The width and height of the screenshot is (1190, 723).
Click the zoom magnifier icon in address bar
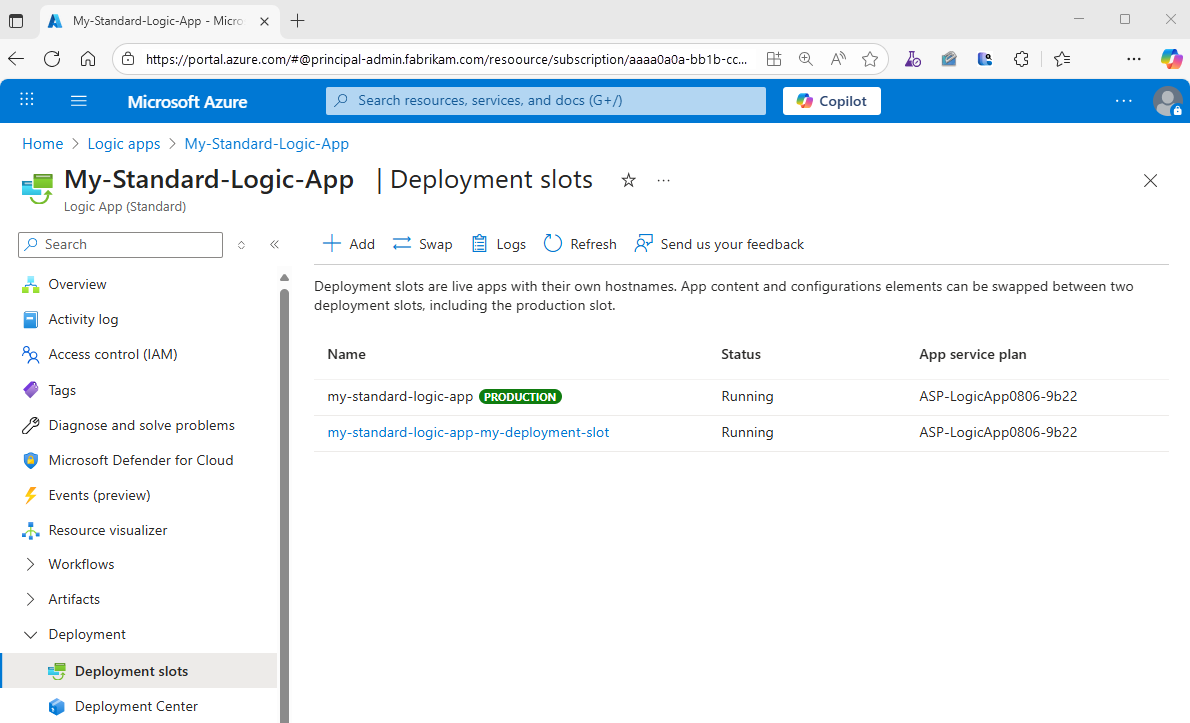click(x=806, y=59)
